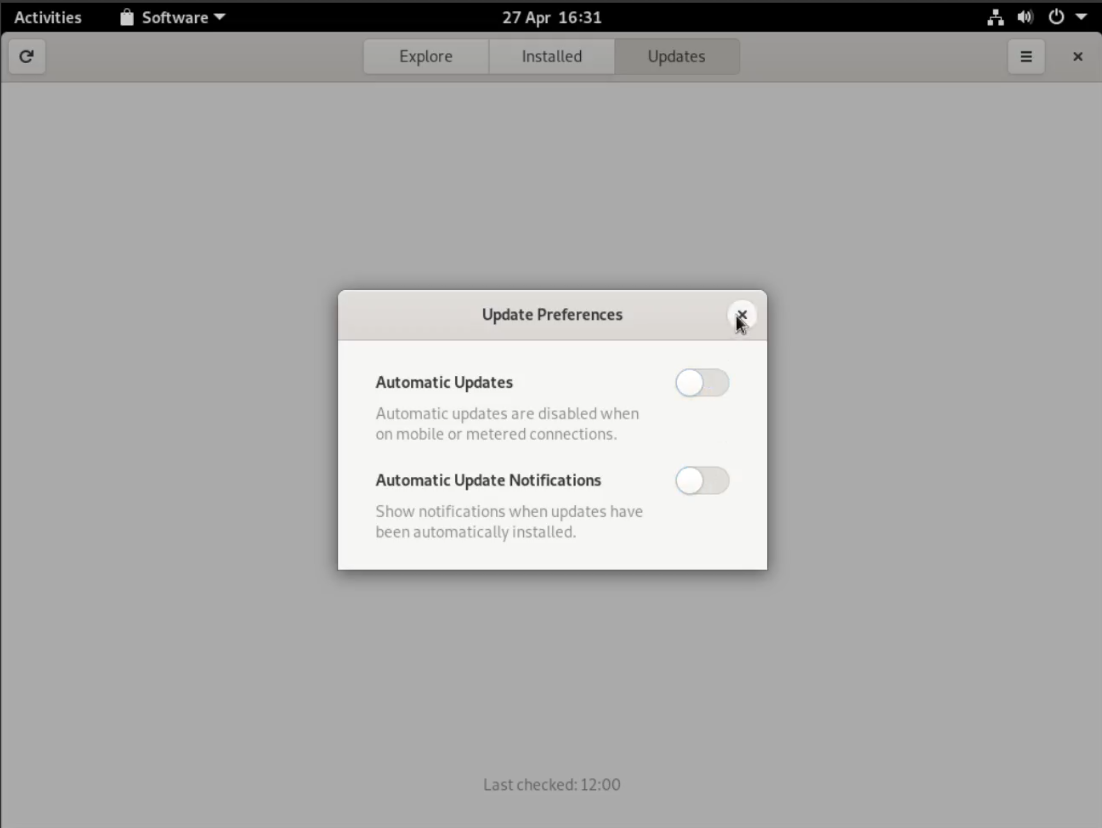The width and height of the screenshot is (1102, 828).
Task: Expand the Software app menu arrow
Action: pos(220,18)
